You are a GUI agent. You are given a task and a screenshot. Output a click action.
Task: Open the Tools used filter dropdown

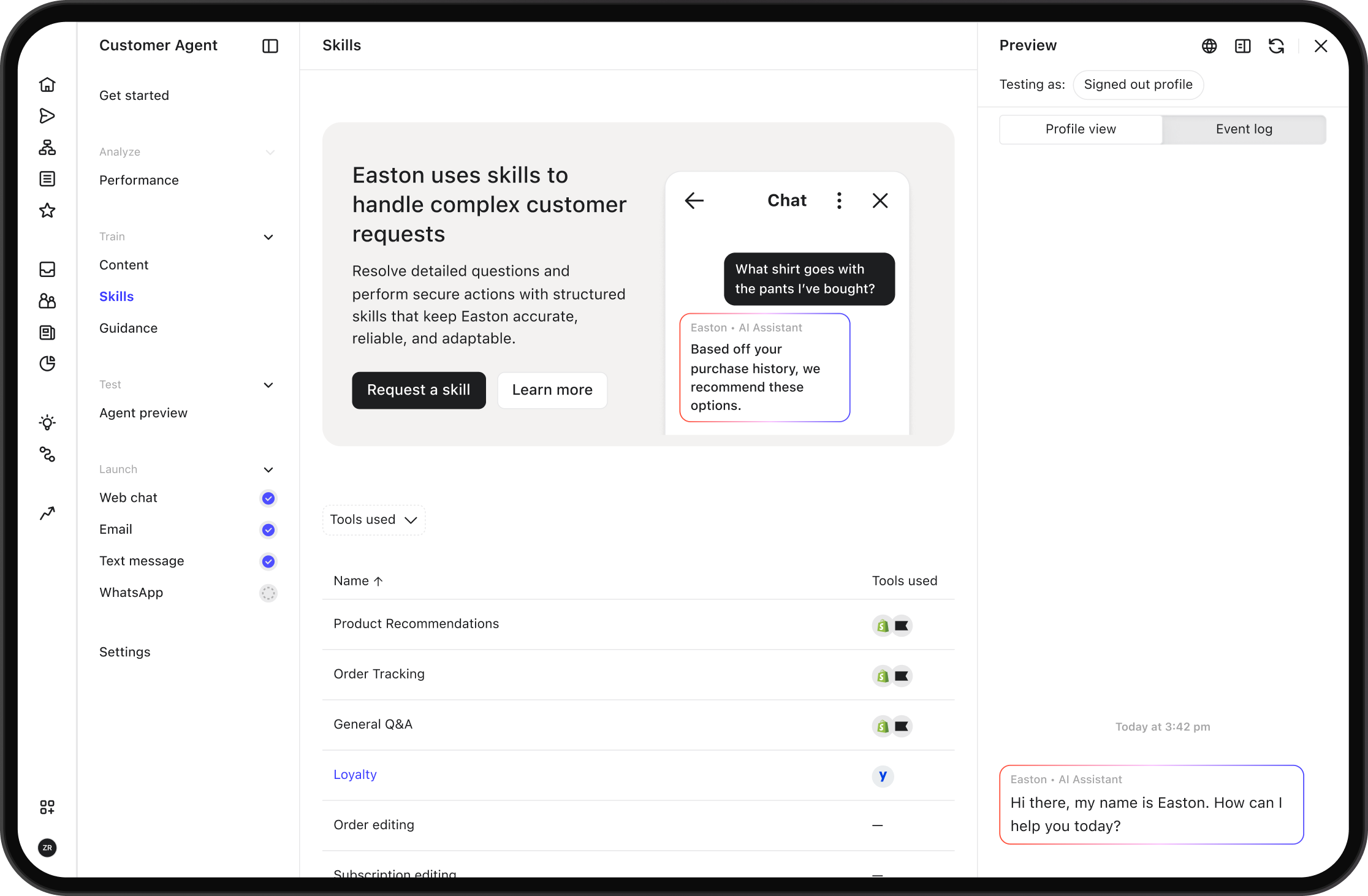tap(373, 520)
